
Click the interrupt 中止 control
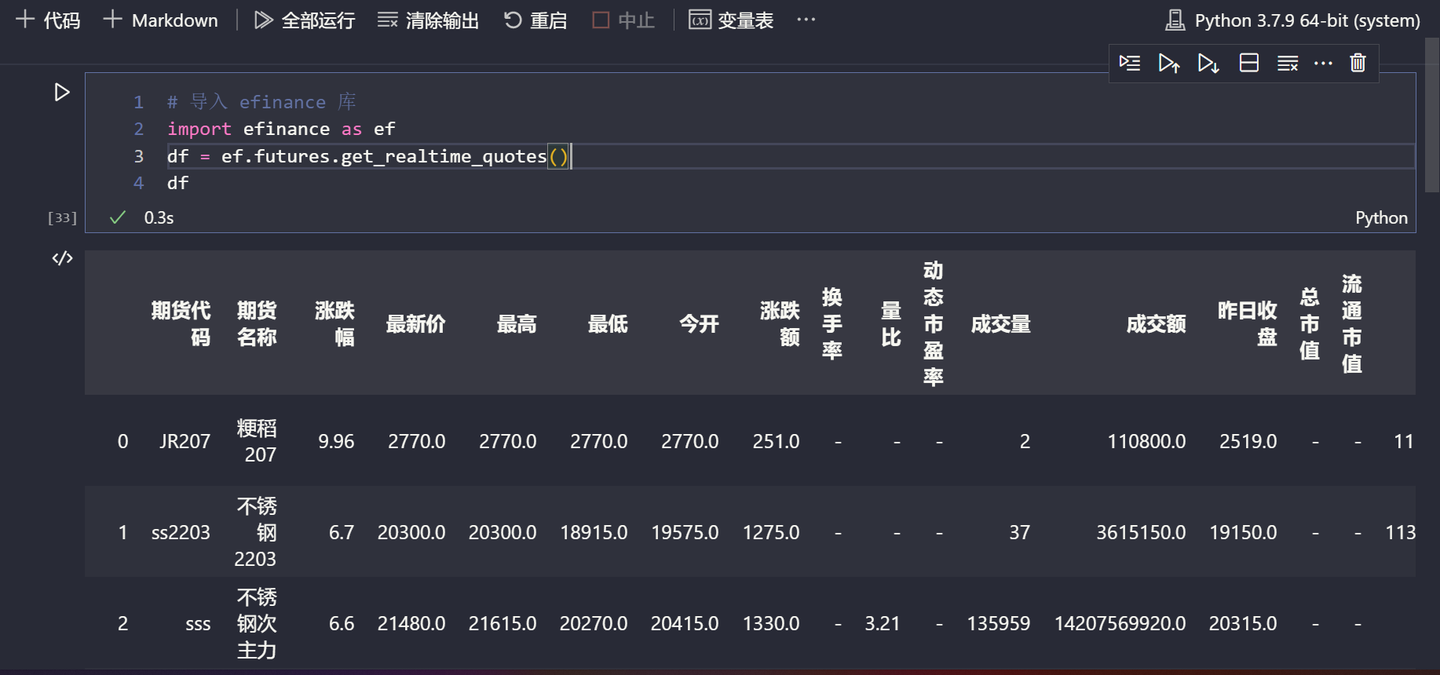(x=622, y=19)
